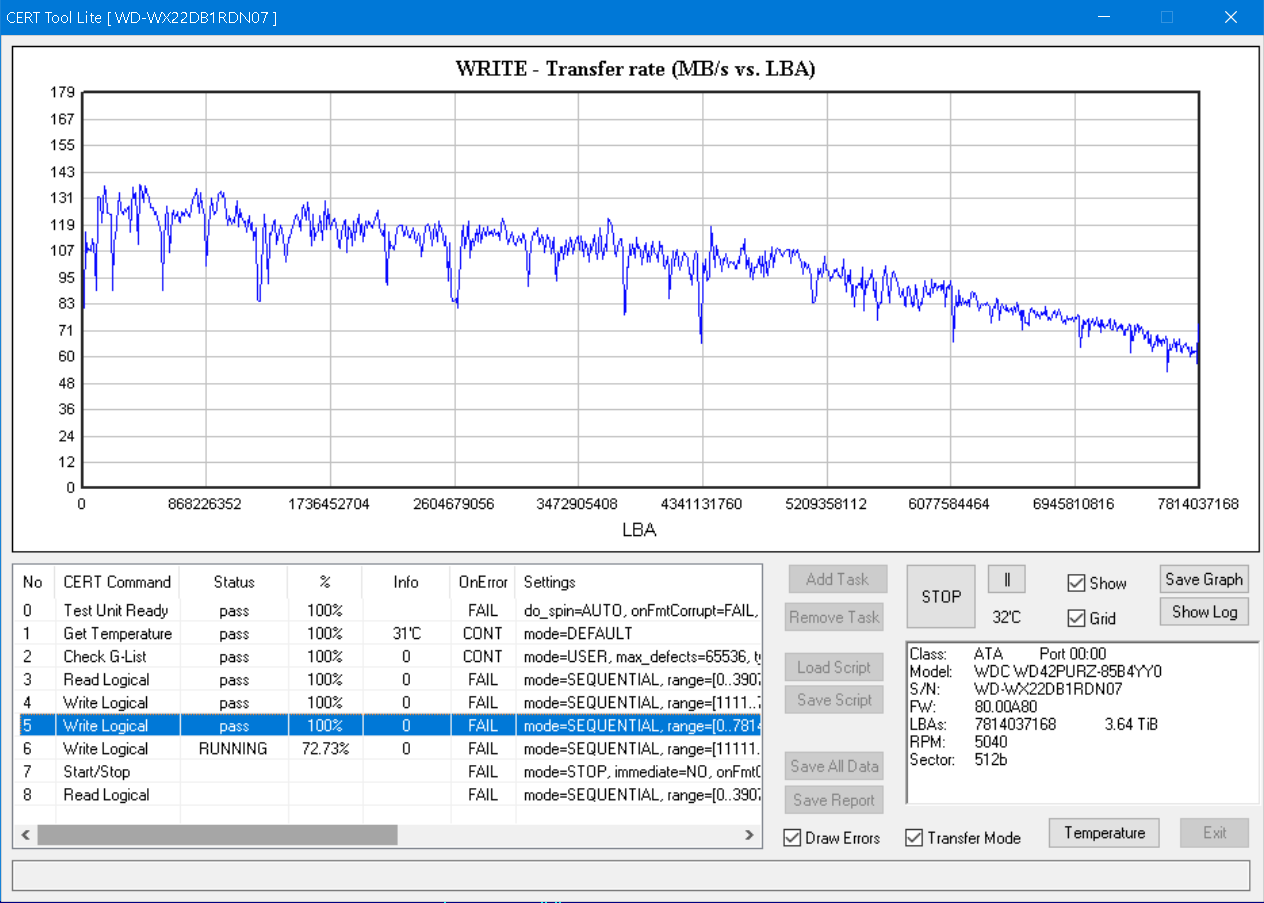Uncheck the Show checkbox
The width and height of the screenshot is (1264, 903).
[x=1076, y=583]
